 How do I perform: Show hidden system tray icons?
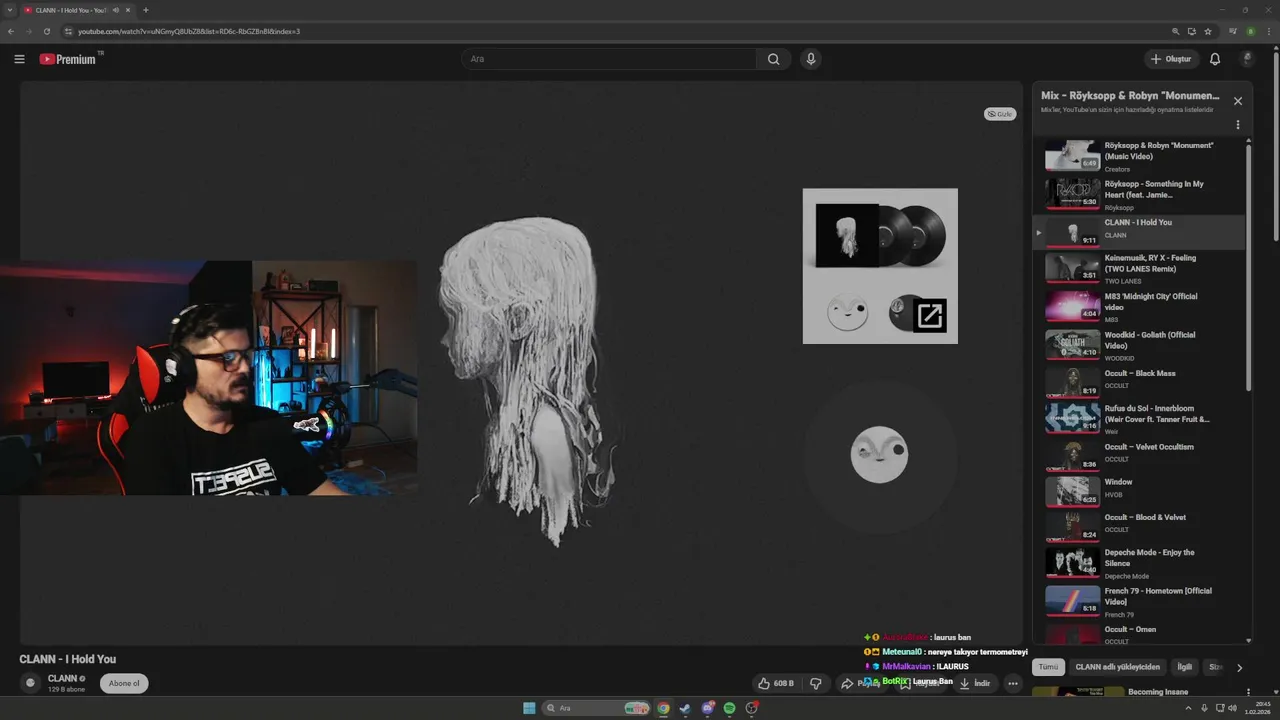[x=1188, y=708]
